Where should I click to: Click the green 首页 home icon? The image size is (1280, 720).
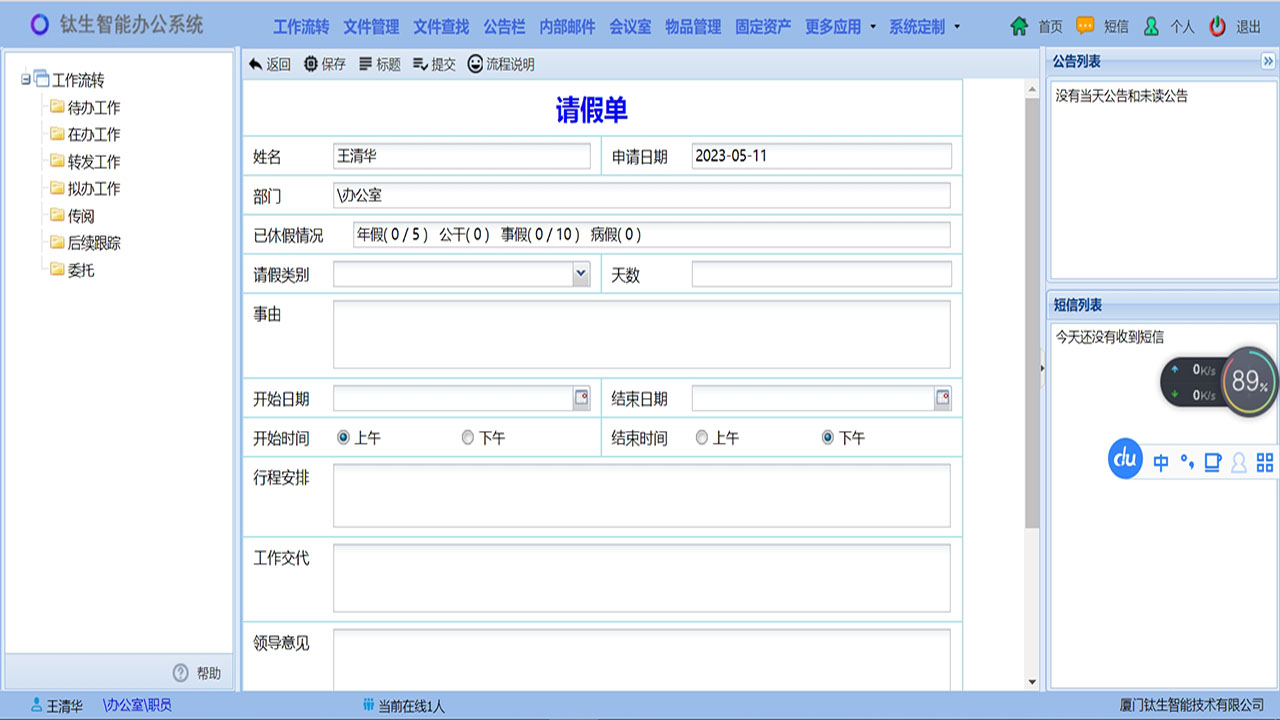(x=1019, y=27)
